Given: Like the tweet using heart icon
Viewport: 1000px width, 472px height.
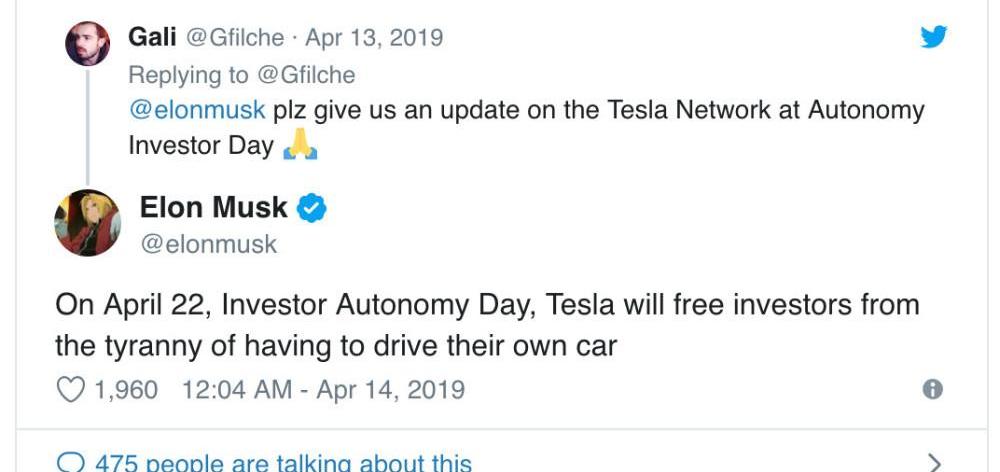Looking at the screenshot, I should [69, 389].
